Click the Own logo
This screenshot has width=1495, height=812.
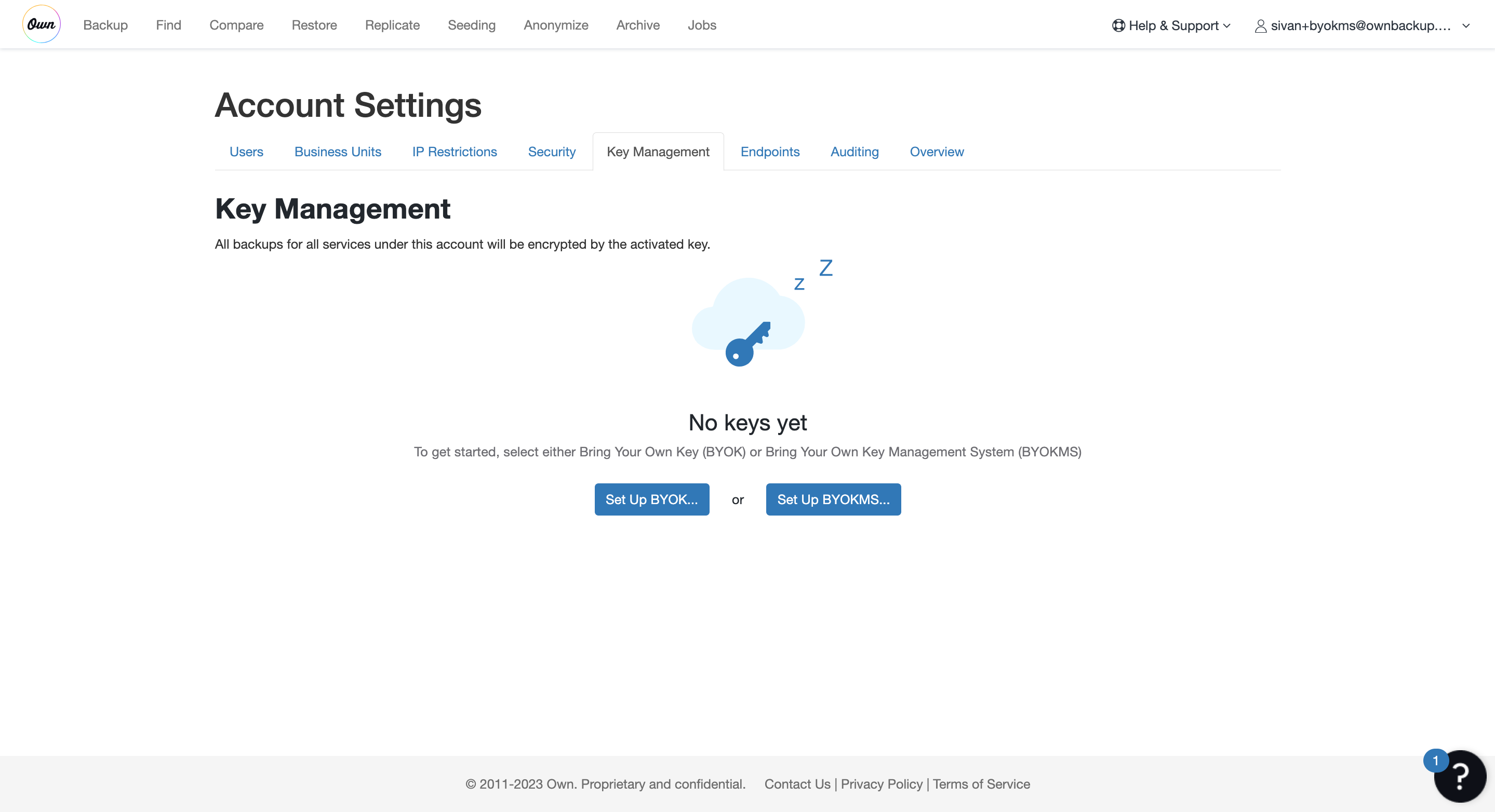coord(41,24)
